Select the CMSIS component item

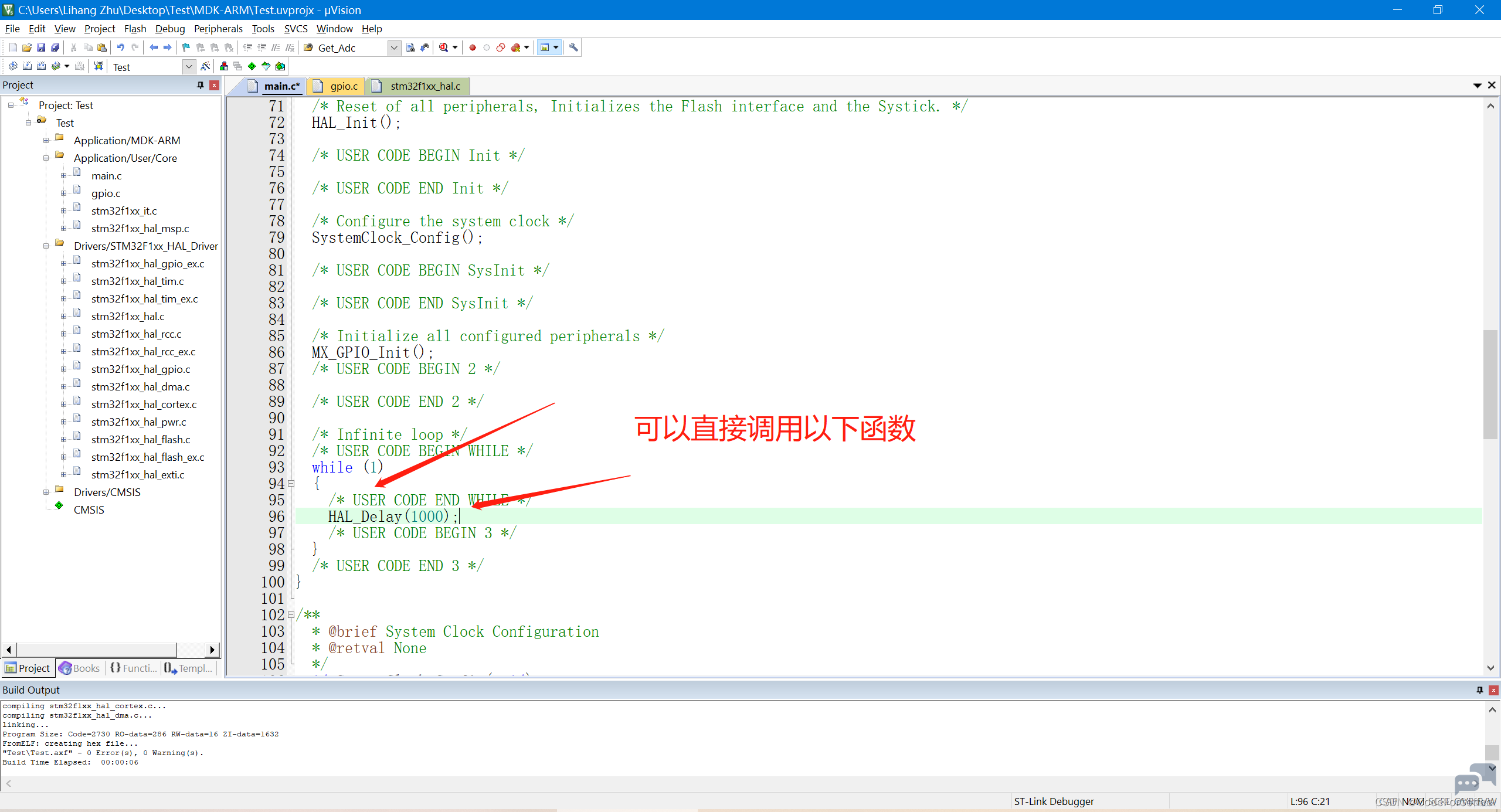[x=89, y=510]
